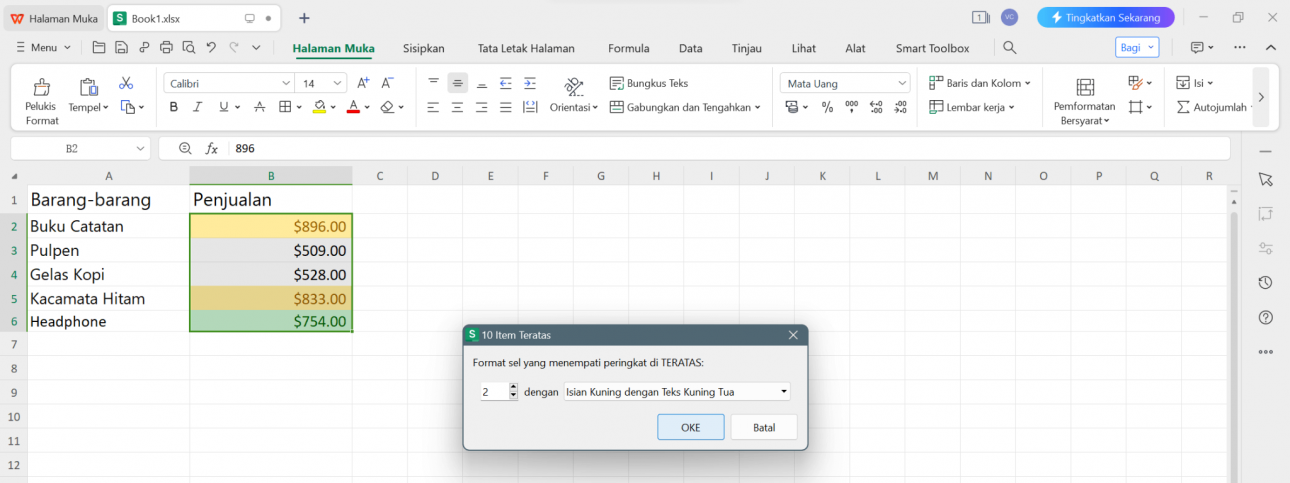Expand Gabungkan dan Tengahkan dropdown
The image size is (1290, 483).
point(685,107)
